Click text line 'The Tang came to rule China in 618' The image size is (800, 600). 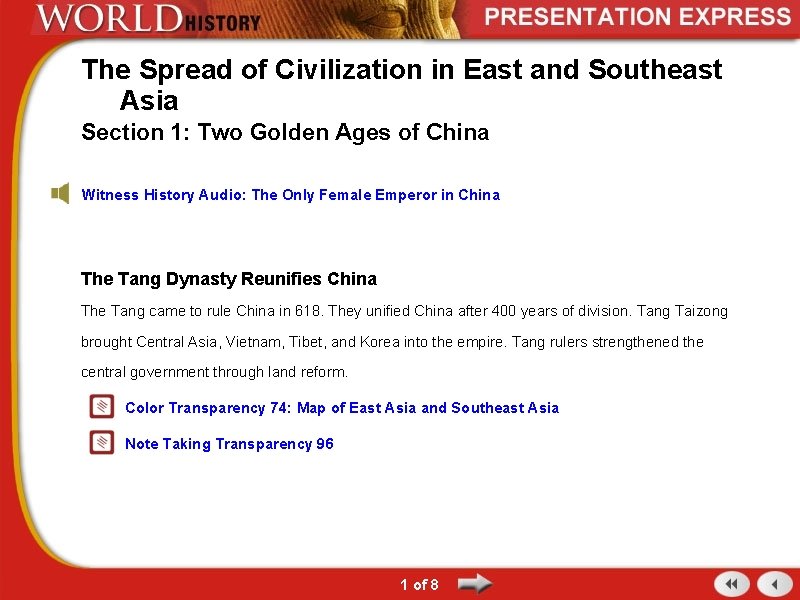pos(404,311)
